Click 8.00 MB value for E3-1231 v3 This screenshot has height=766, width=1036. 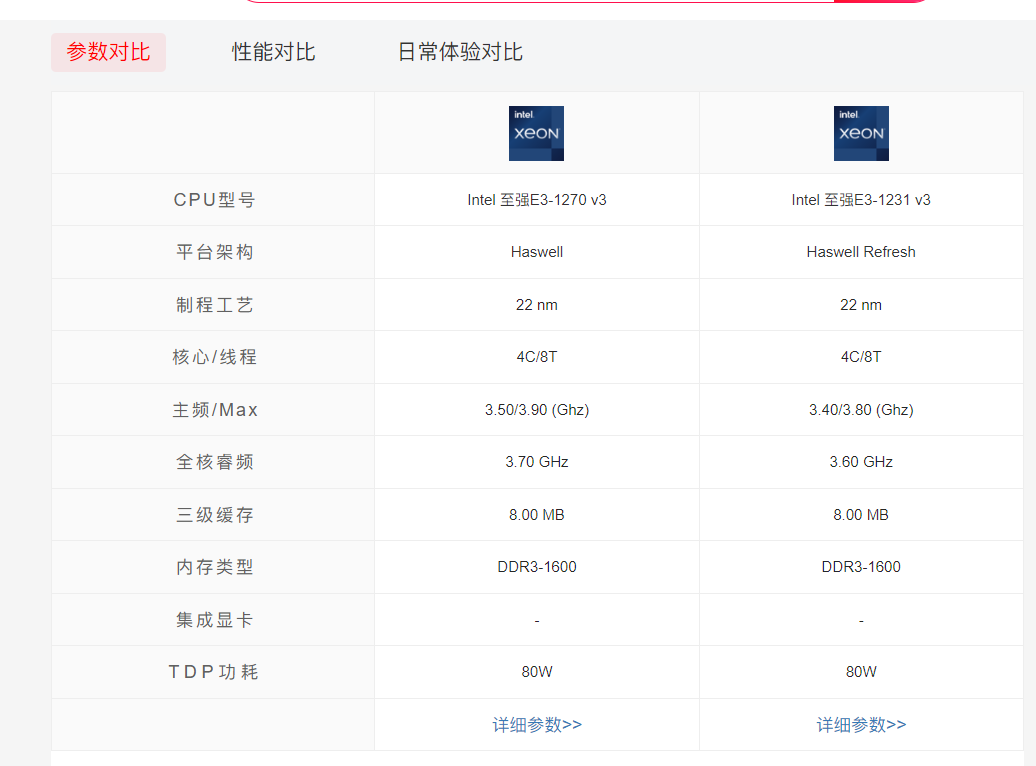point(861,515)
